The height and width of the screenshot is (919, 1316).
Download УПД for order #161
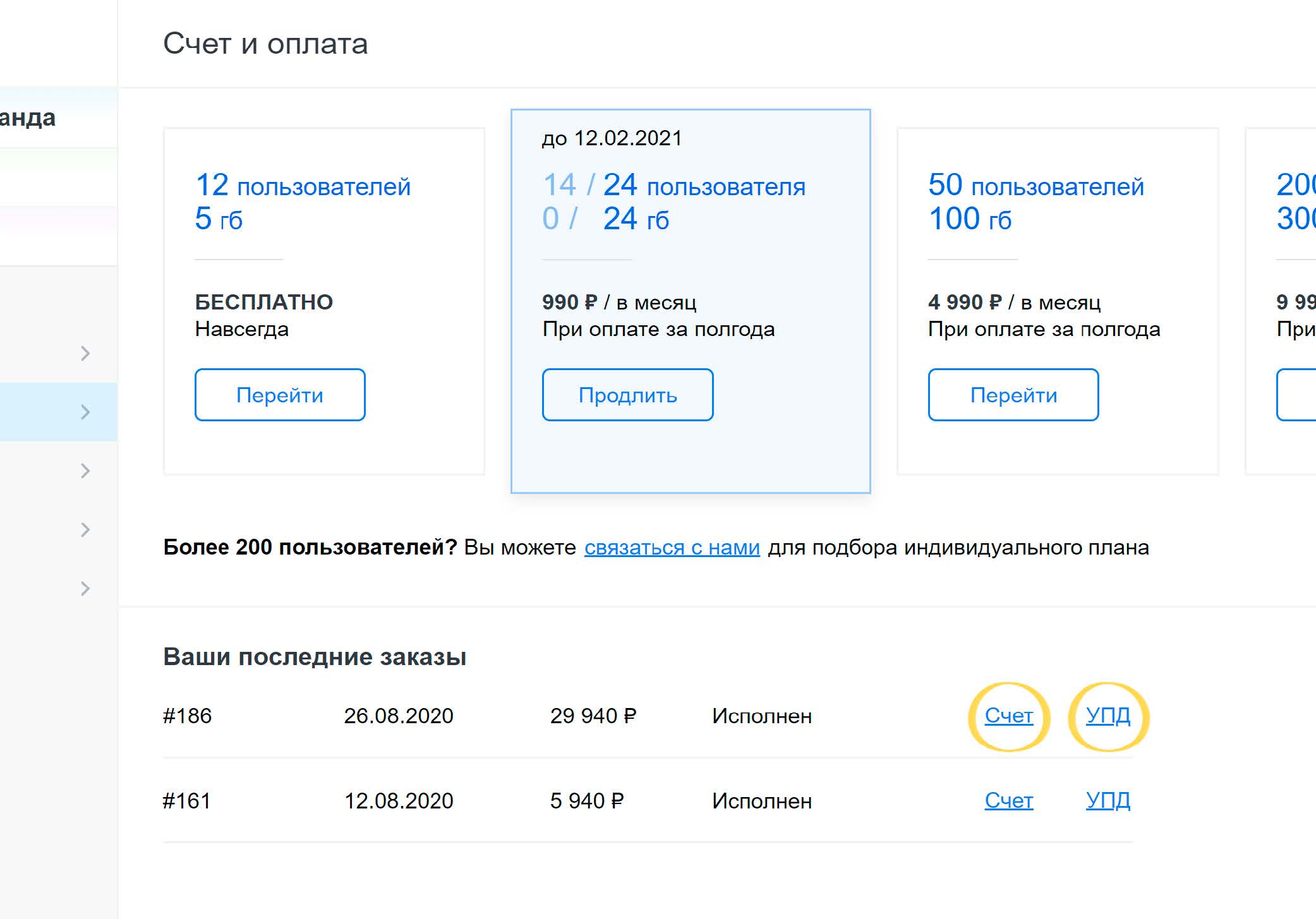click(1108, 801)
